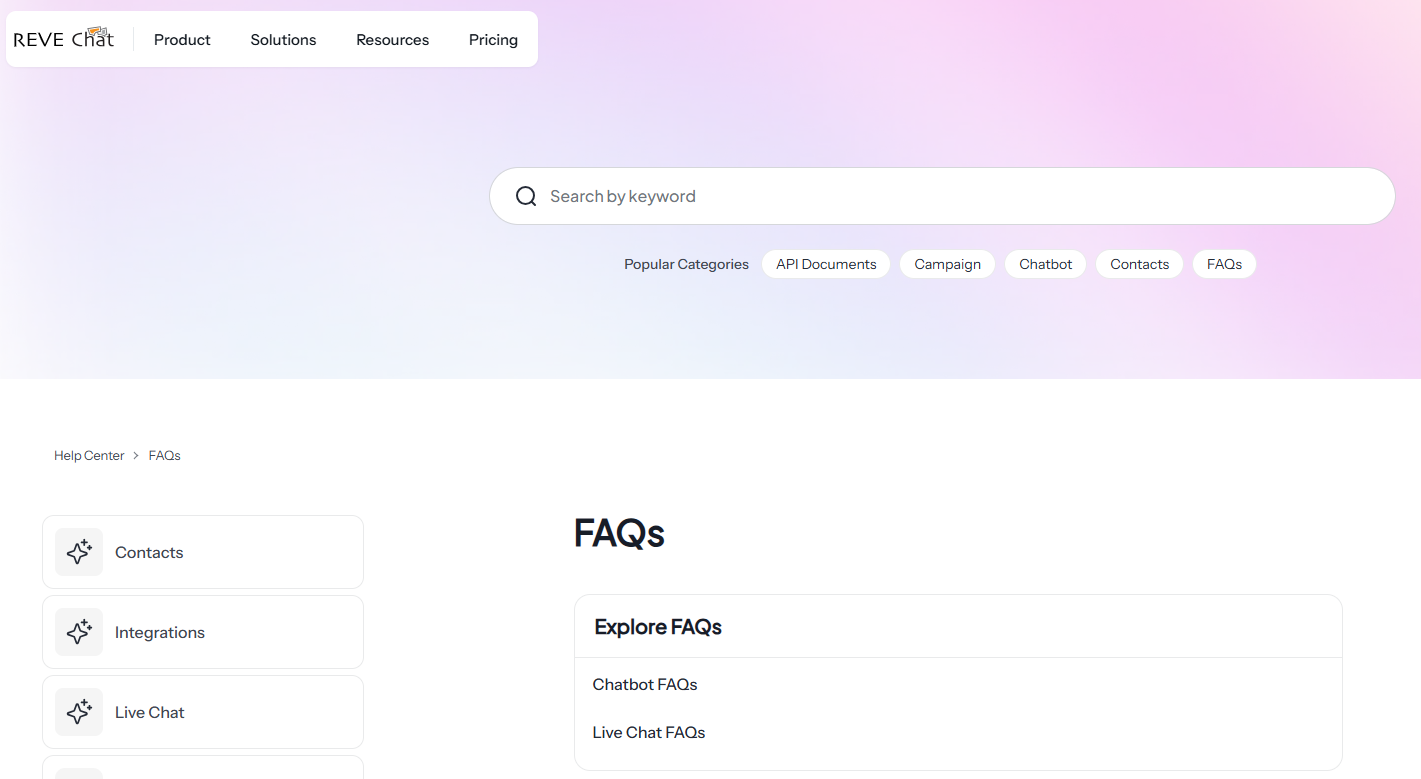The image size is (1421, 779).
Task: Click the REVE Chat logo
Action: pos(64,39)
